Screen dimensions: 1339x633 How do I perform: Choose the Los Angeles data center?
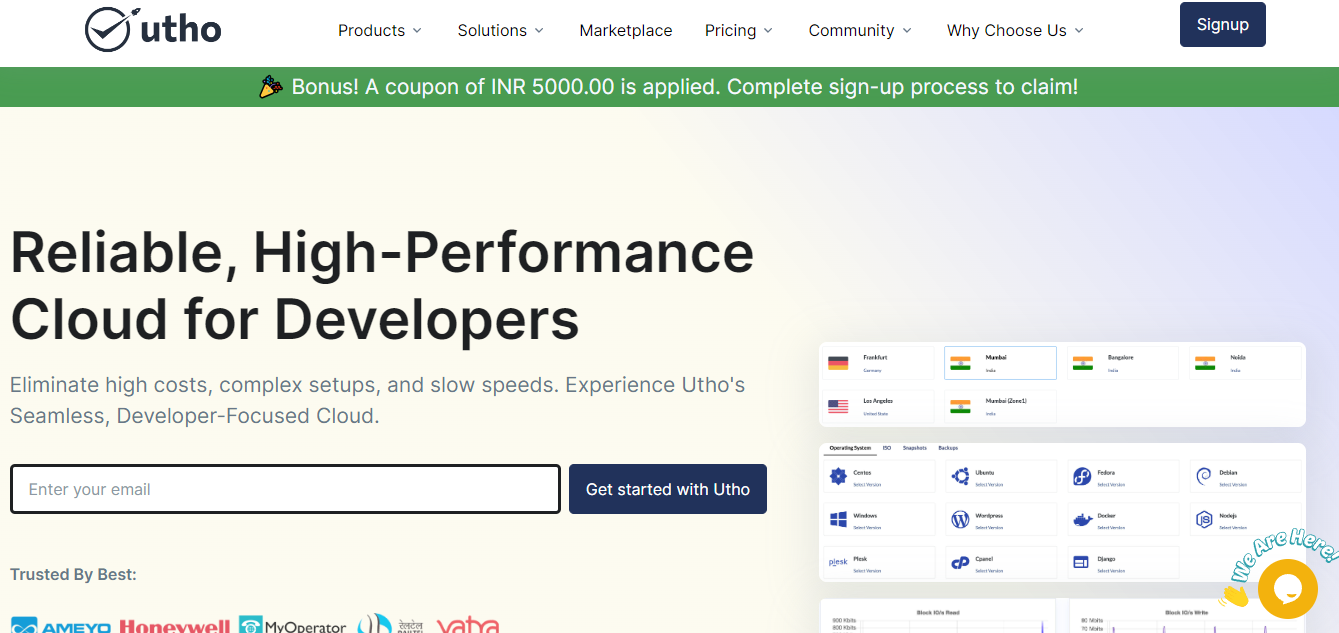coord(877,406)
